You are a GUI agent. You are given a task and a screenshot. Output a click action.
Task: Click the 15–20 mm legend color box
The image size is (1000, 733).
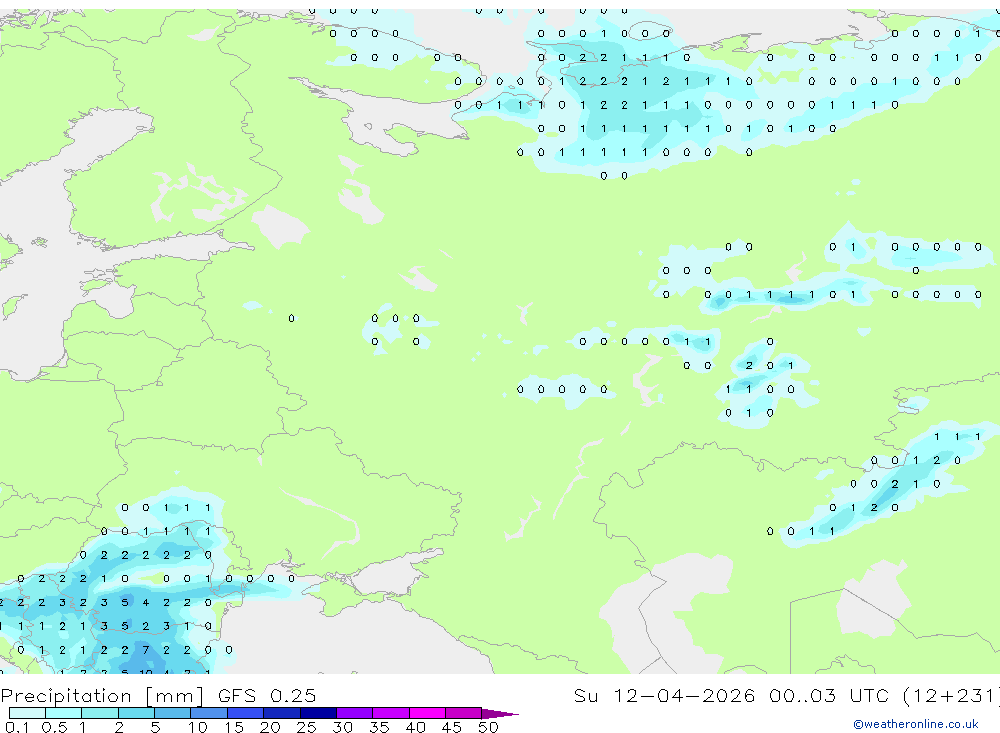coord(246,713)
